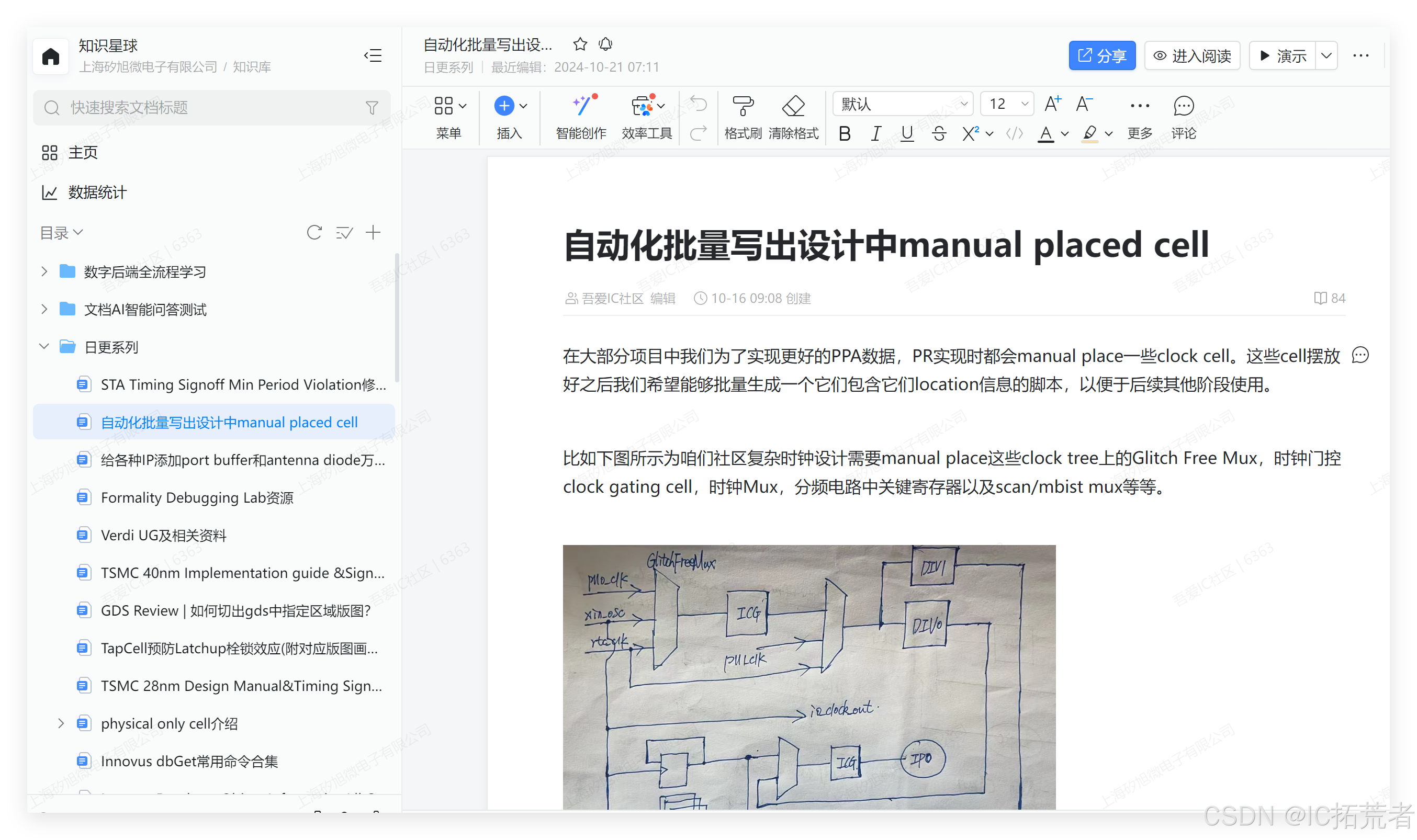Open the Verdi UG及相关资料 document
1417x840 pixels.
pyautogui.click(x=163, y=535)
